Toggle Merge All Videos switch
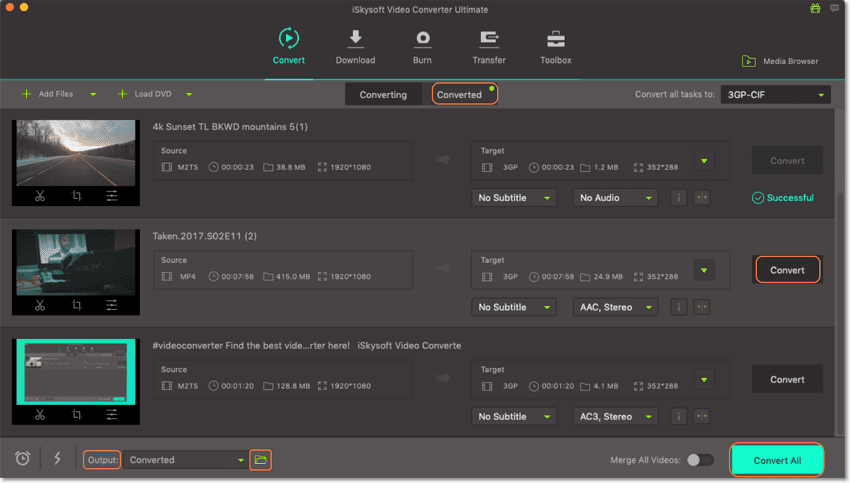Viewport: 850px width, 483px height. (x=700, y=460)
